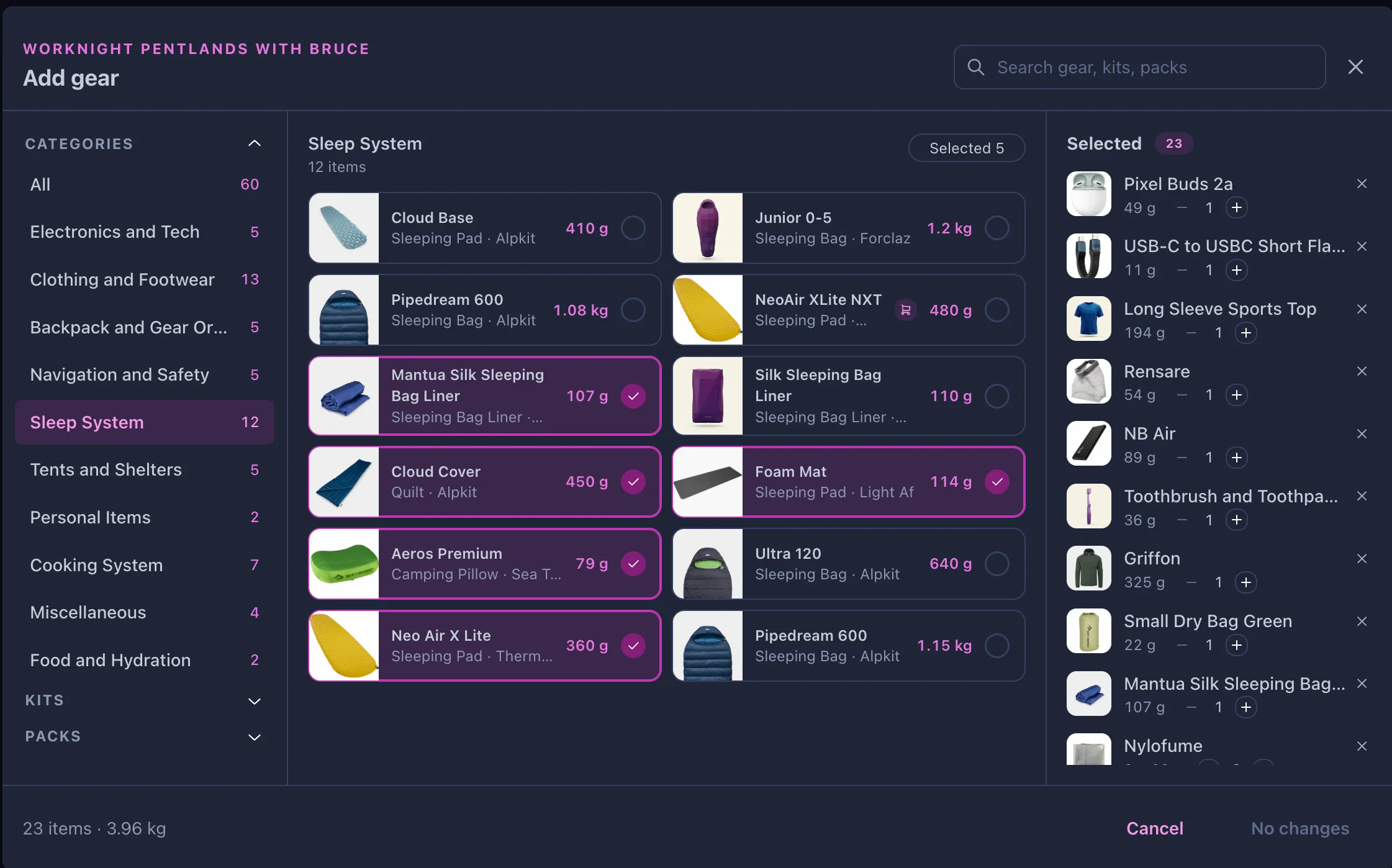This screenshot has height=868, width=1392.
Task: Open Personal Items category
Action: (x=145, y=517)
